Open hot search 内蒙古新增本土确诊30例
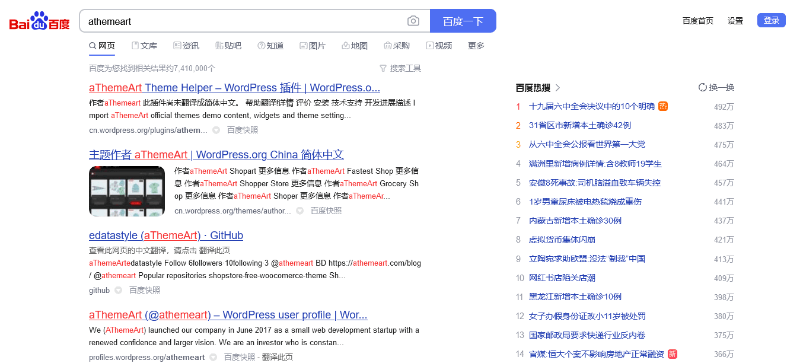 point(575,221)
